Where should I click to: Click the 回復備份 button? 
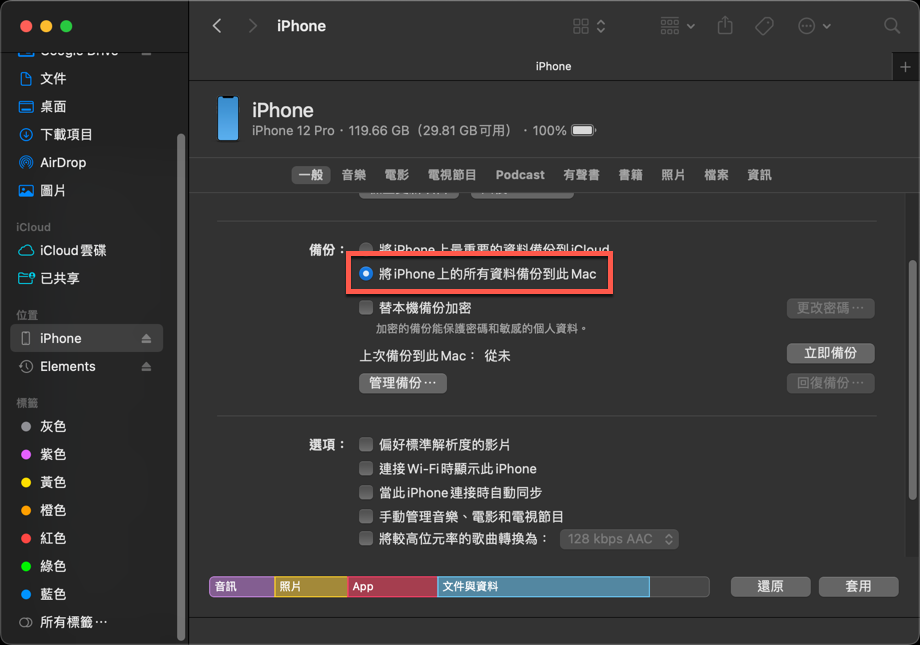pos(830,383)
